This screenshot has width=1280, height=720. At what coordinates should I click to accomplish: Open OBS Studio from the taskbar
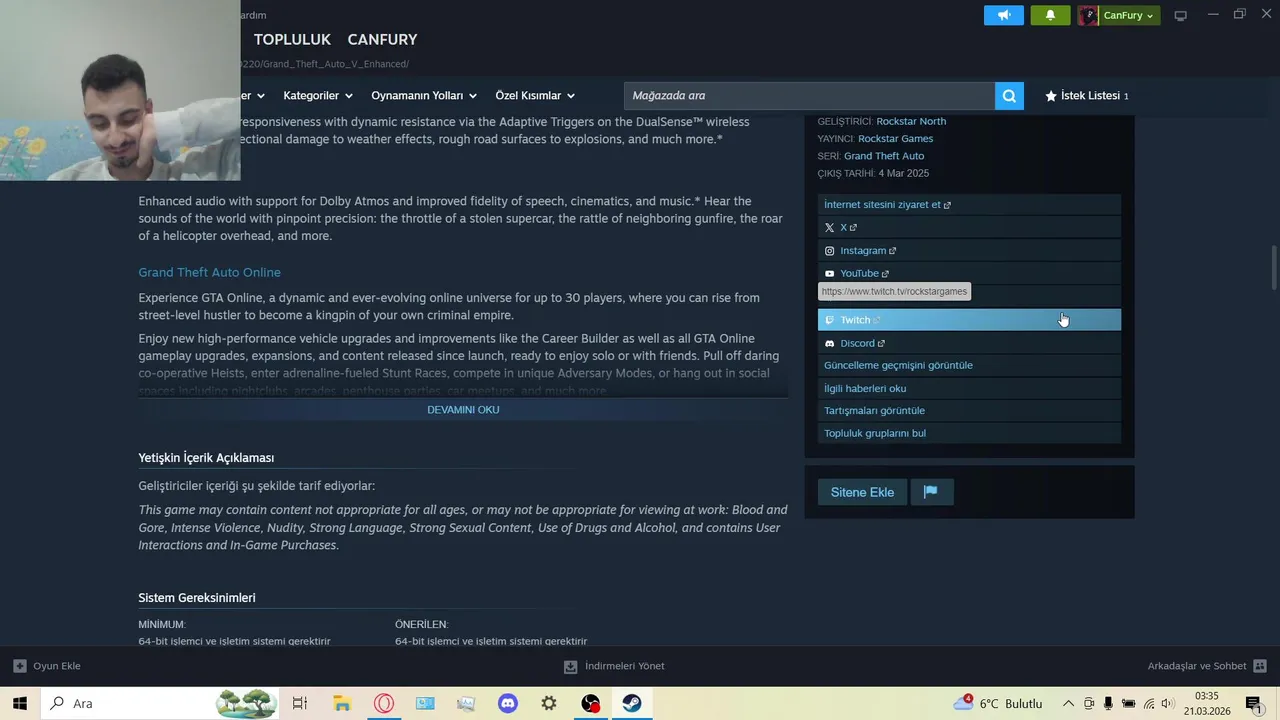pos(591,703)
